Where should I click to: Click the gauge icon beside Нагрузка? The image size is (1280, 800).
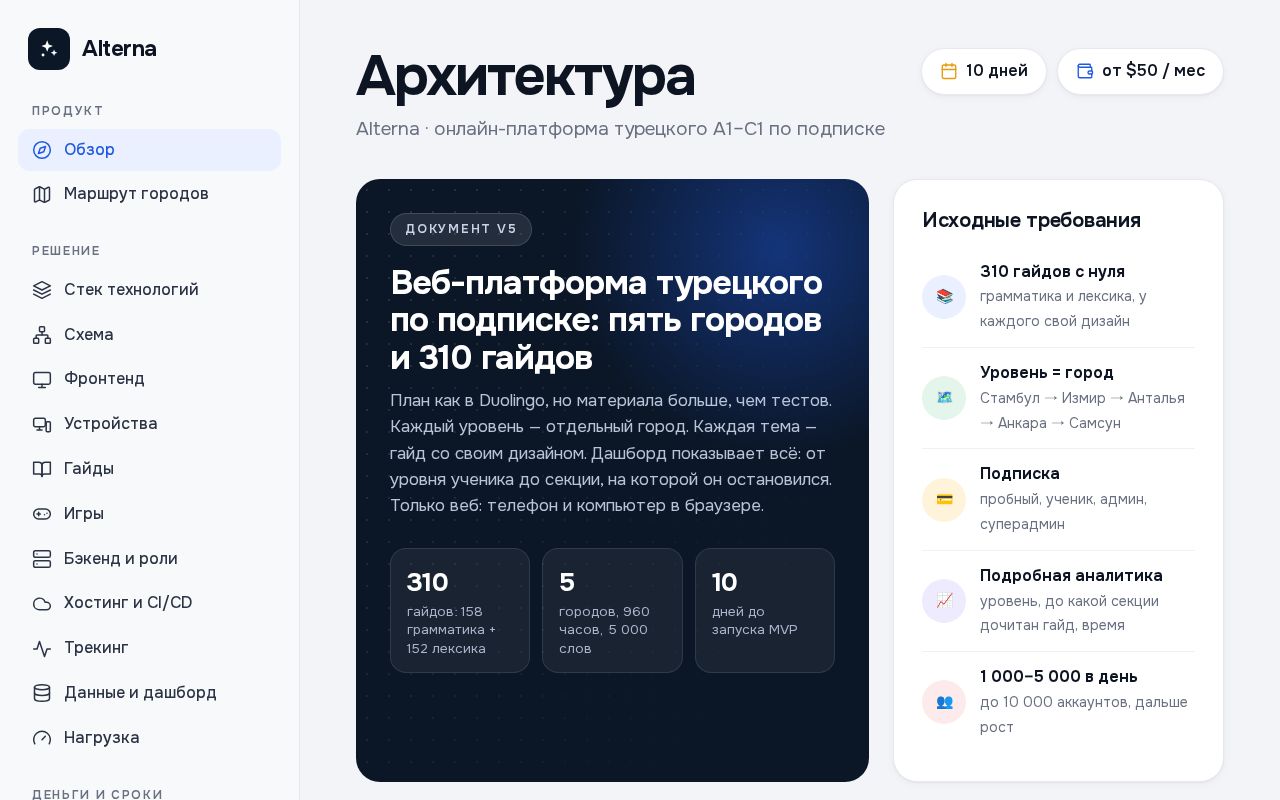click(42, 738)
